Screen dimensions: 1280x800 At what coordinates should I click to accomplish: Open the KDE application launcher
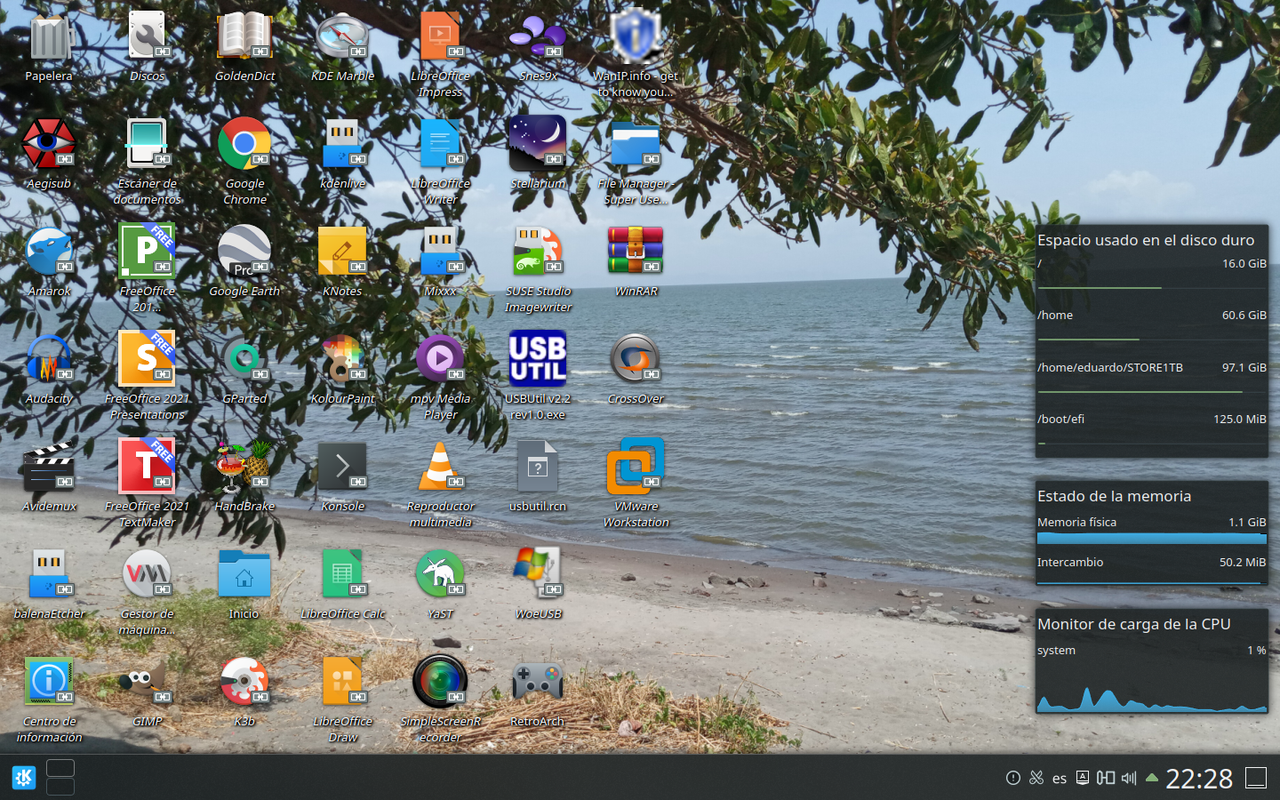[x=23, y=777]
